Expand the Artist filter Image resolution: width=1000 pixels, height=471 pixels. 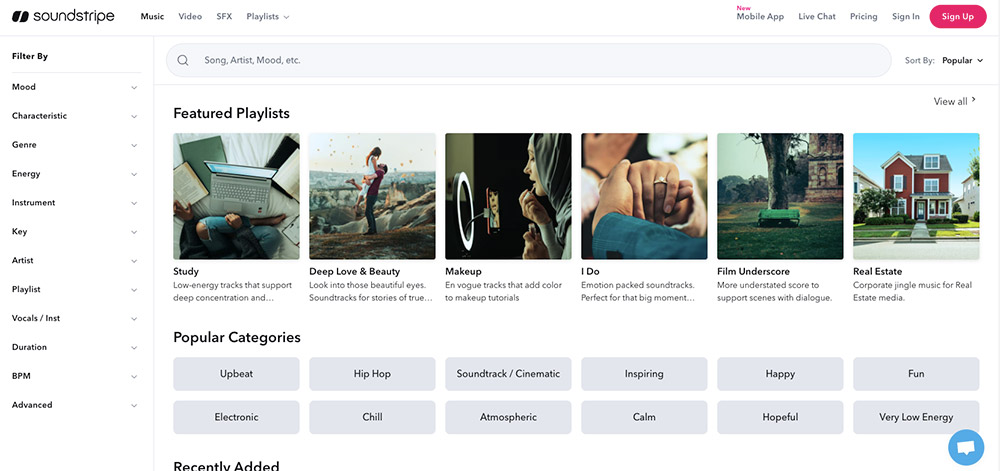click(75, 261)
